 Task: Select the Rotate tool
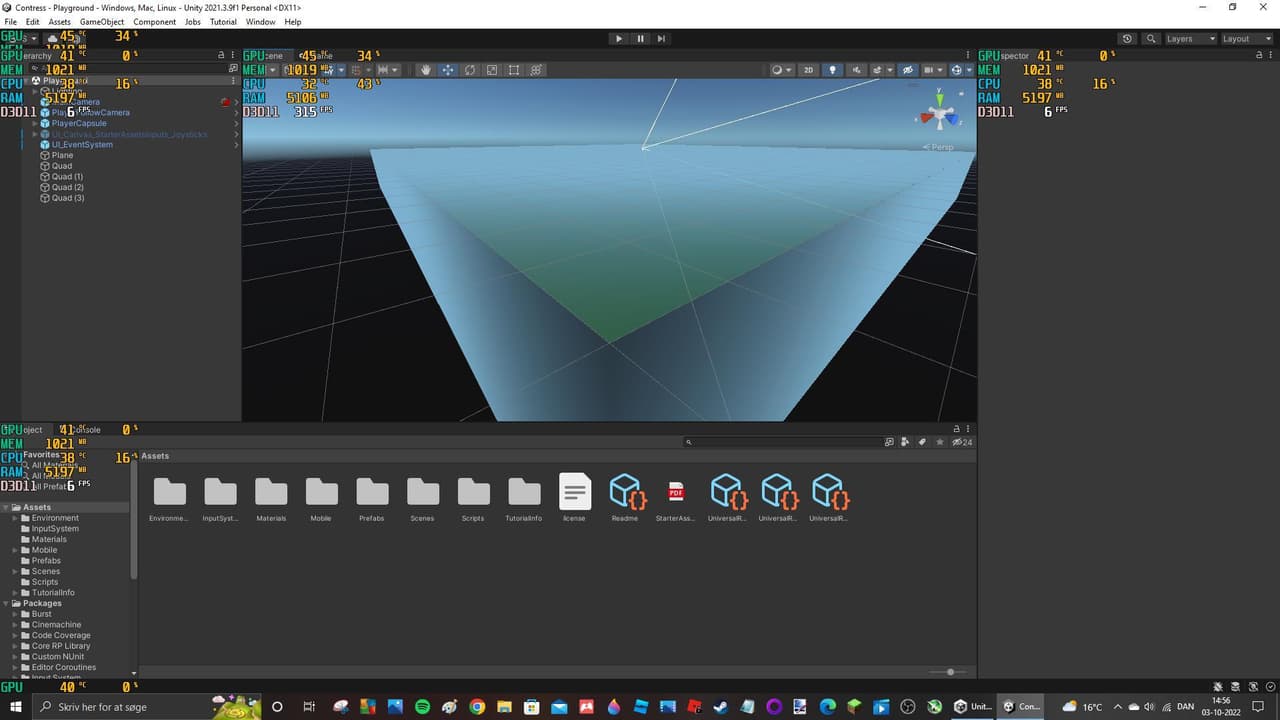pos(470,70)
